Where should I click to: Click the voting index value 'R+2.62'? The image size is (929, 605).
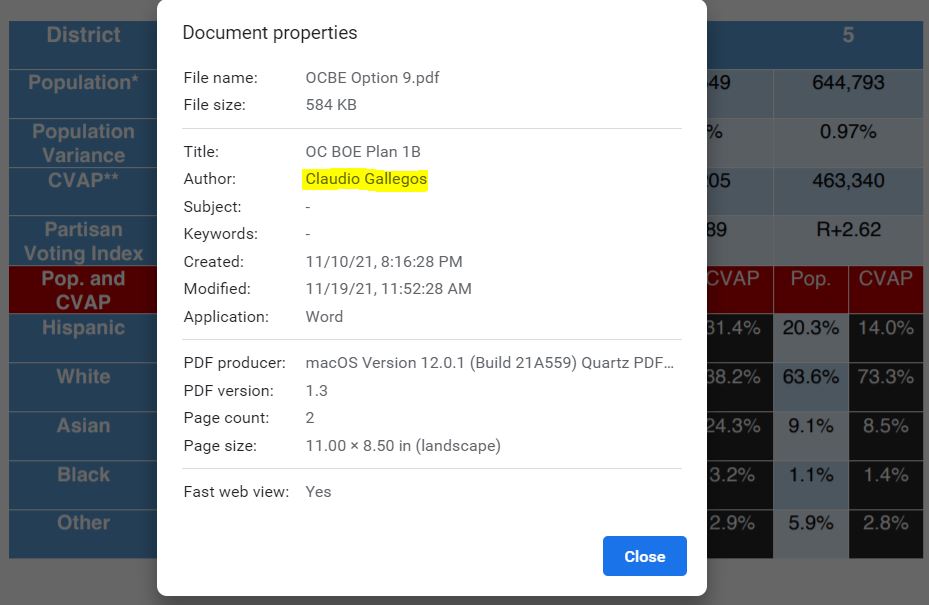[x=848, y=230]
